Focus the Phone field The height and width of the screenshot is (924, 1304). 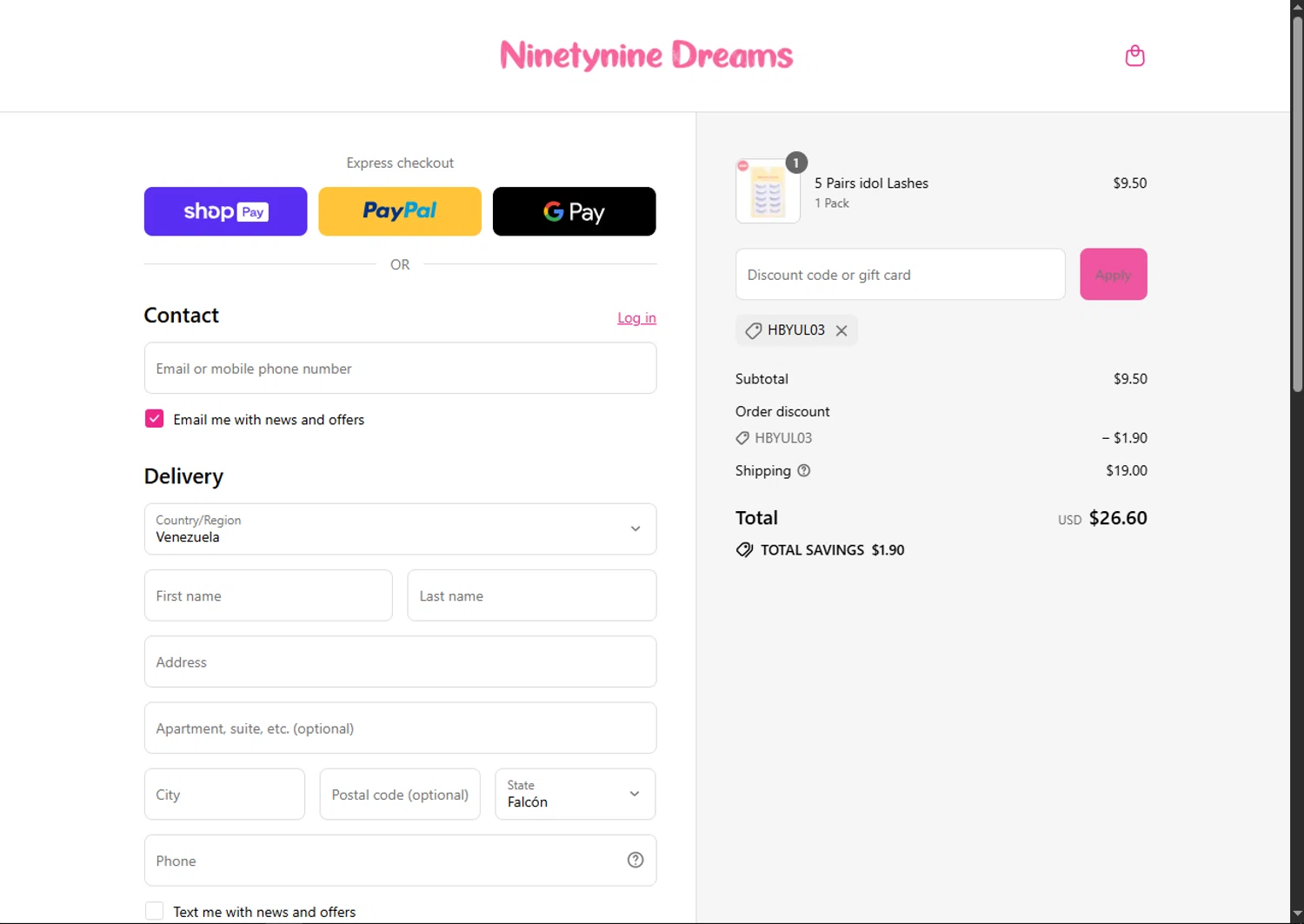pos(400,861)
